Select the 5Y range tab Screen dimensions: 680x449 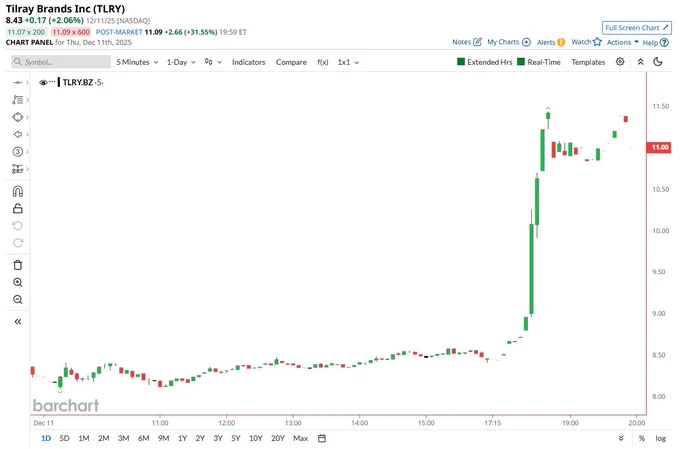click(235, 438)
